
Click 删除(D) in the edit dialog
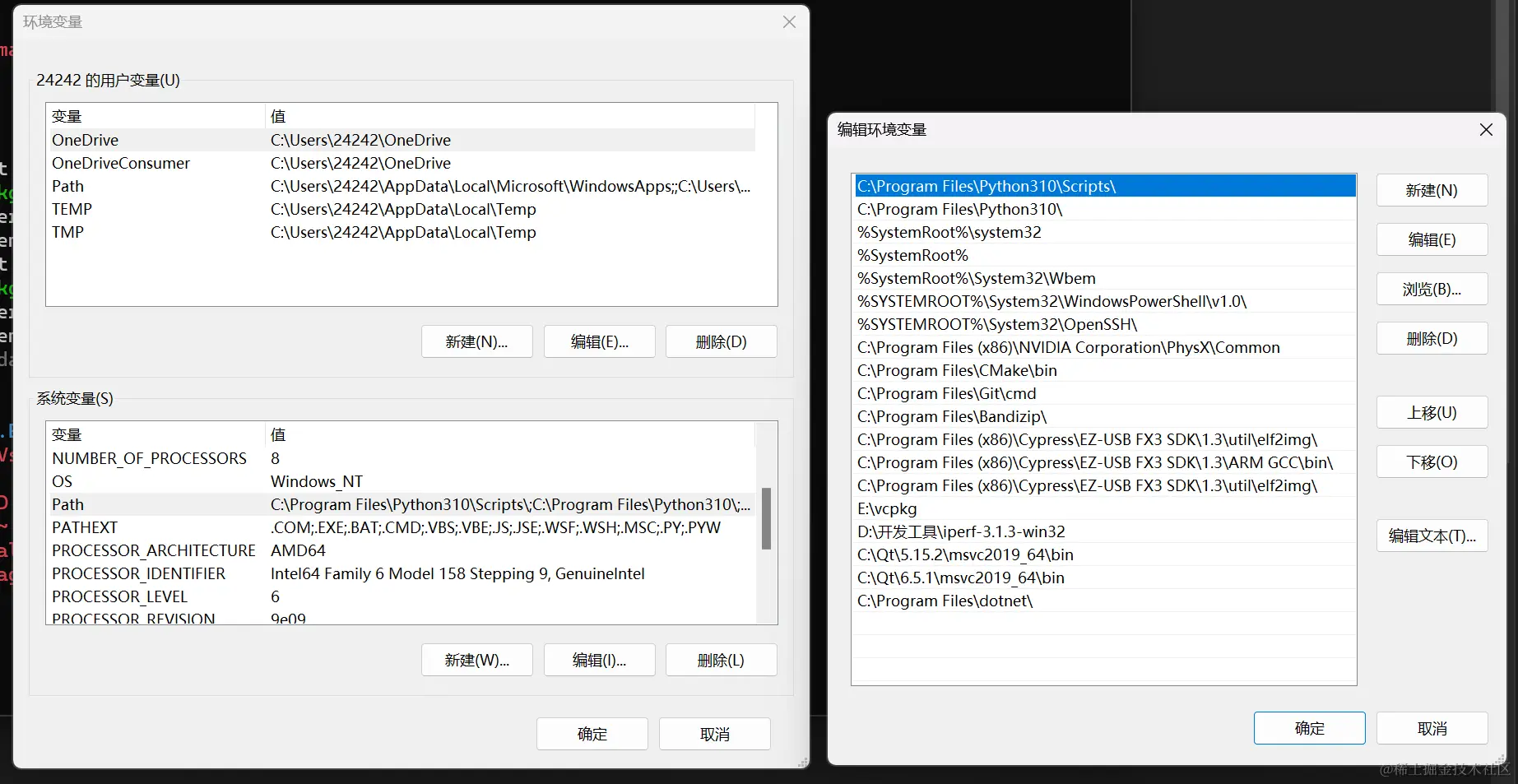[x=1432, y=338]
